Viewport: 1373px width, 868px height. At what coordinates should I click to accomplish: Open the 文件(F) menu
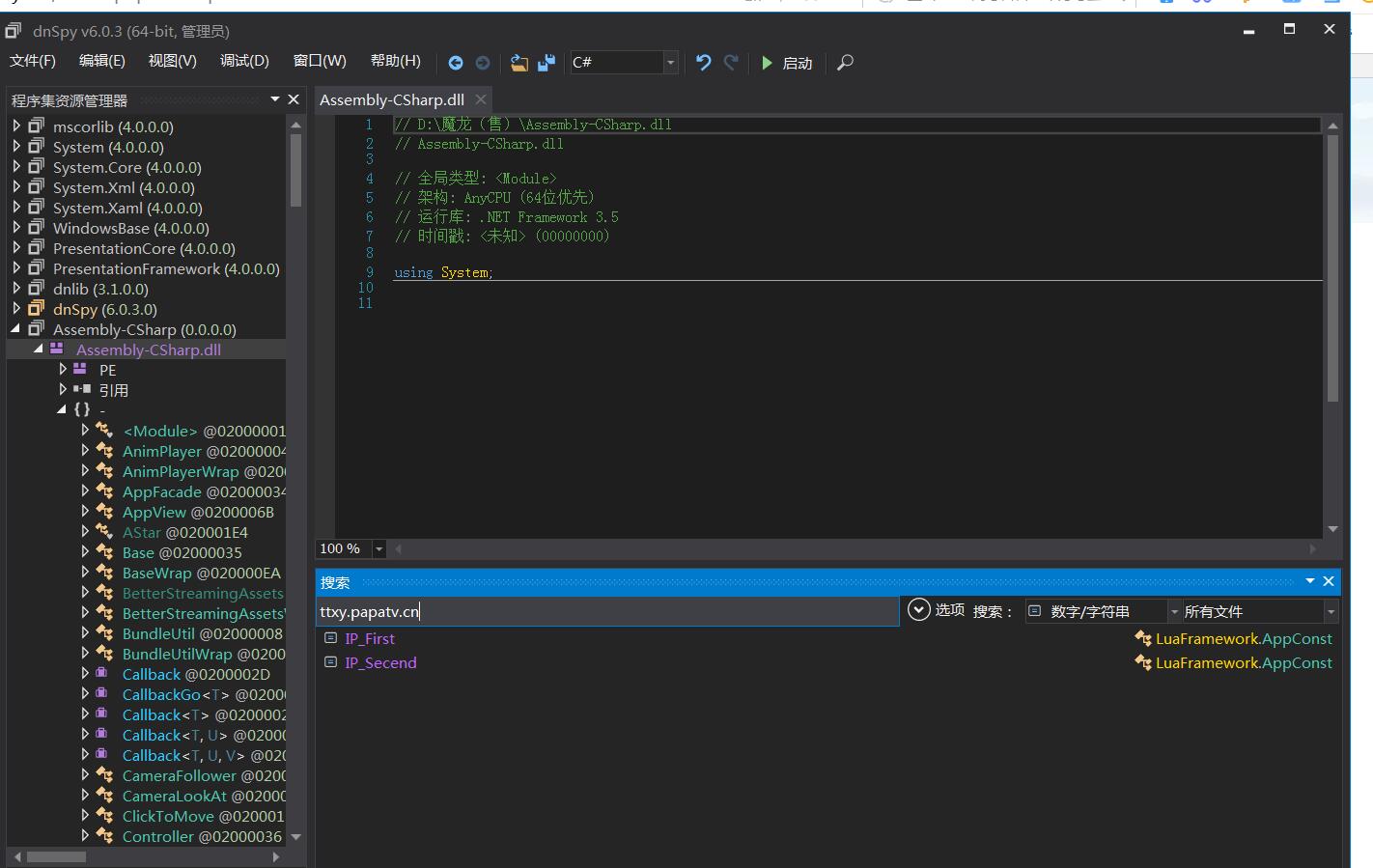click(33, 61)
